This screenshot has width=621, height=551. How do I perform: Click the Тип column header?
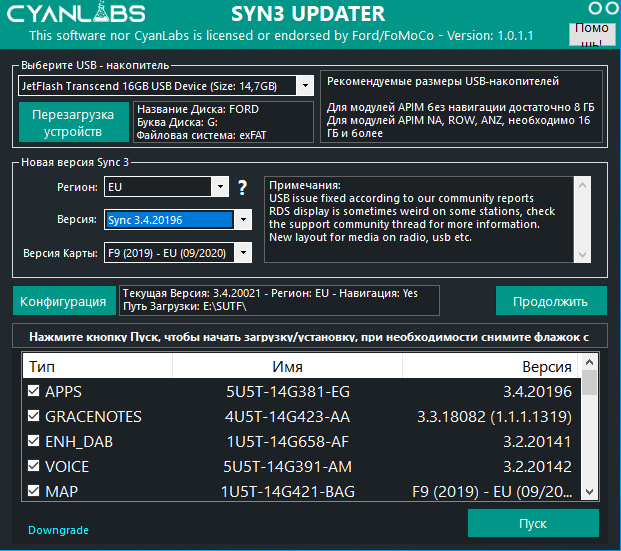(x=97, y=366)
